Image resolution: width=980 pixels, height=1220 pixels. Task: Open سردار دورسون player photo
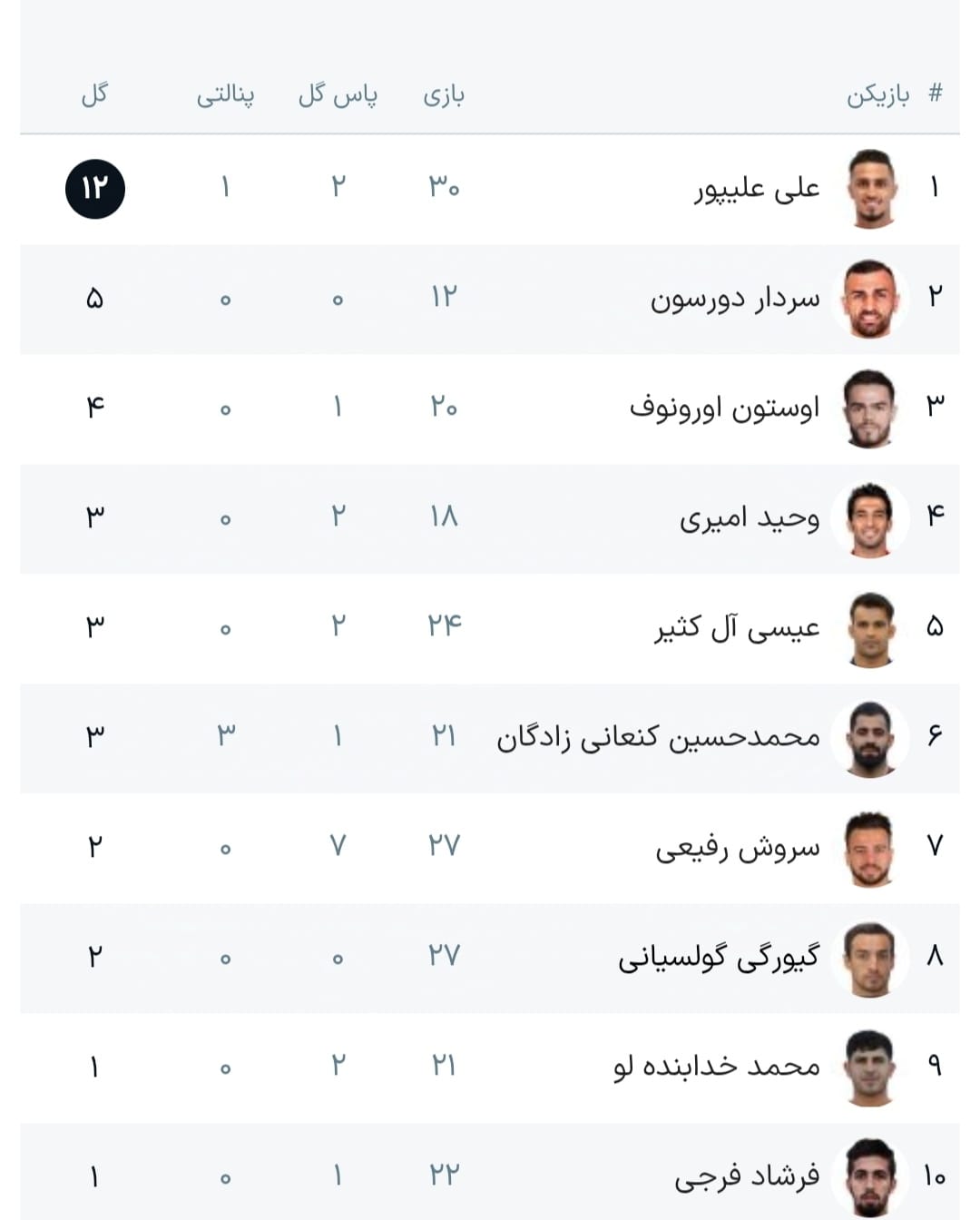click(871, 299)
